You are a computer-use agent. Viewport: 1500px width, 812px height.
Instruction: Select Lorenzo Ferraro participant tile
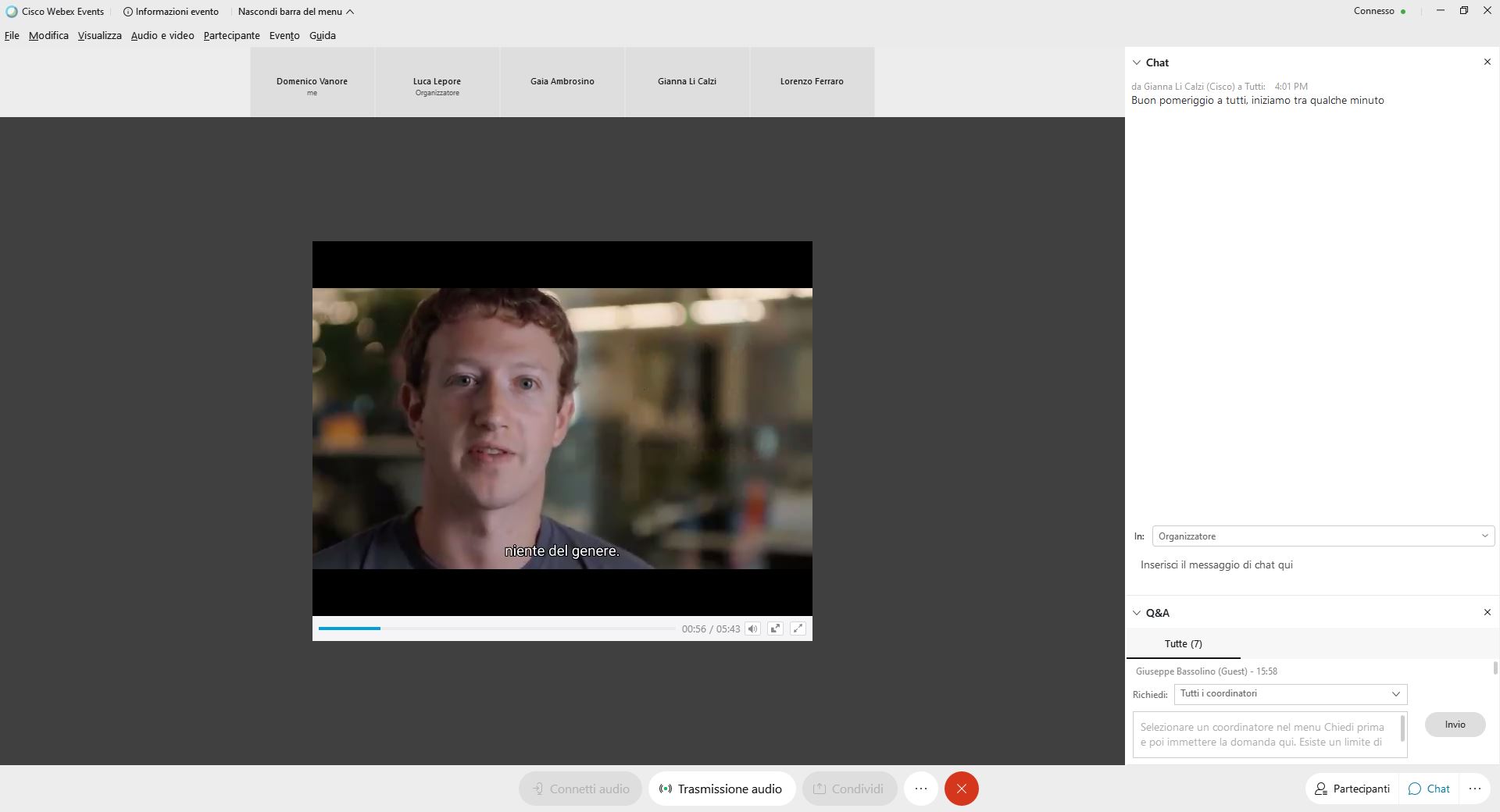coord(812,82)
